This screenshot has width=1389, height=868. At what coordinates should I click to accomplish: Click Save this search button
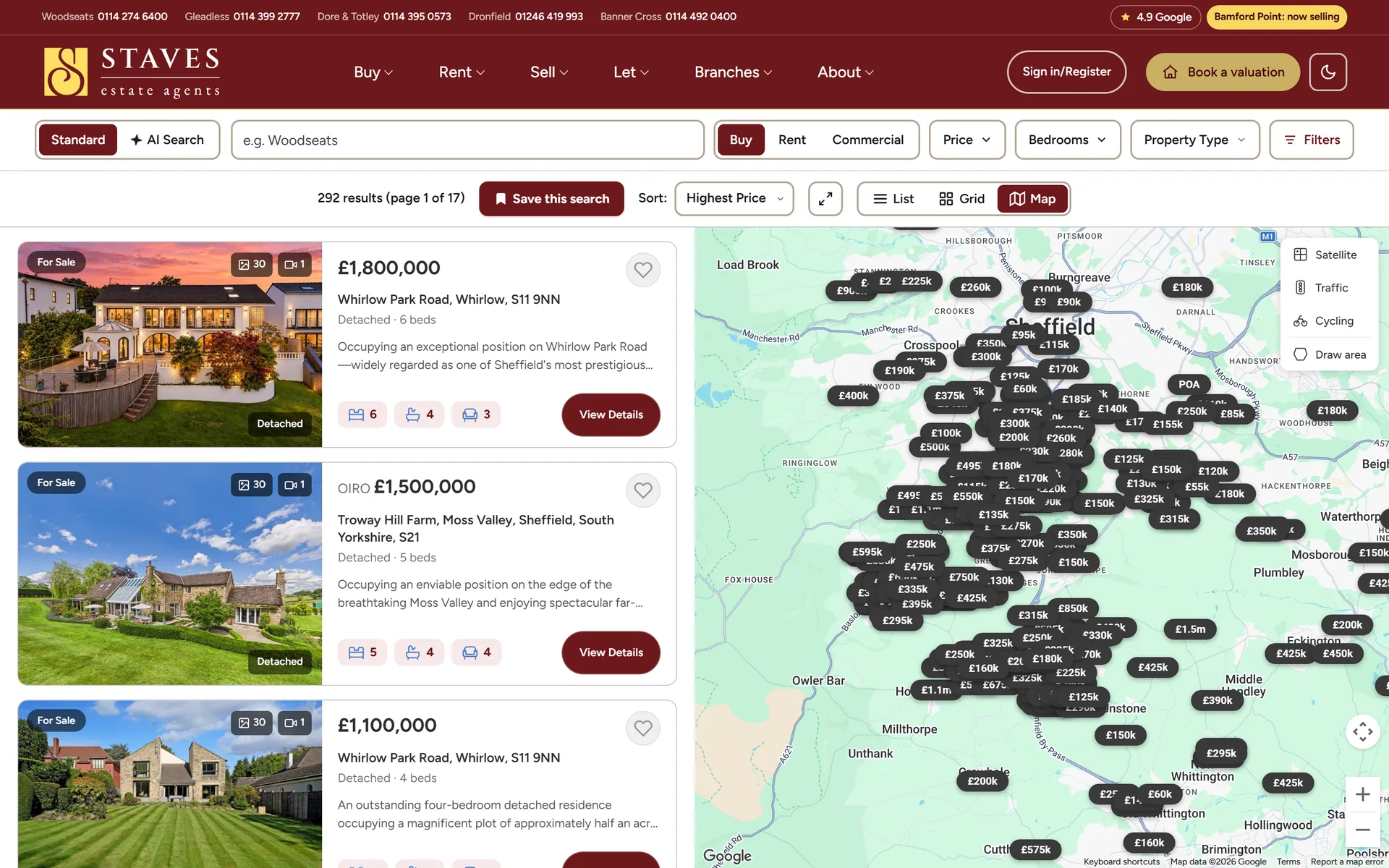coord(551,199)
